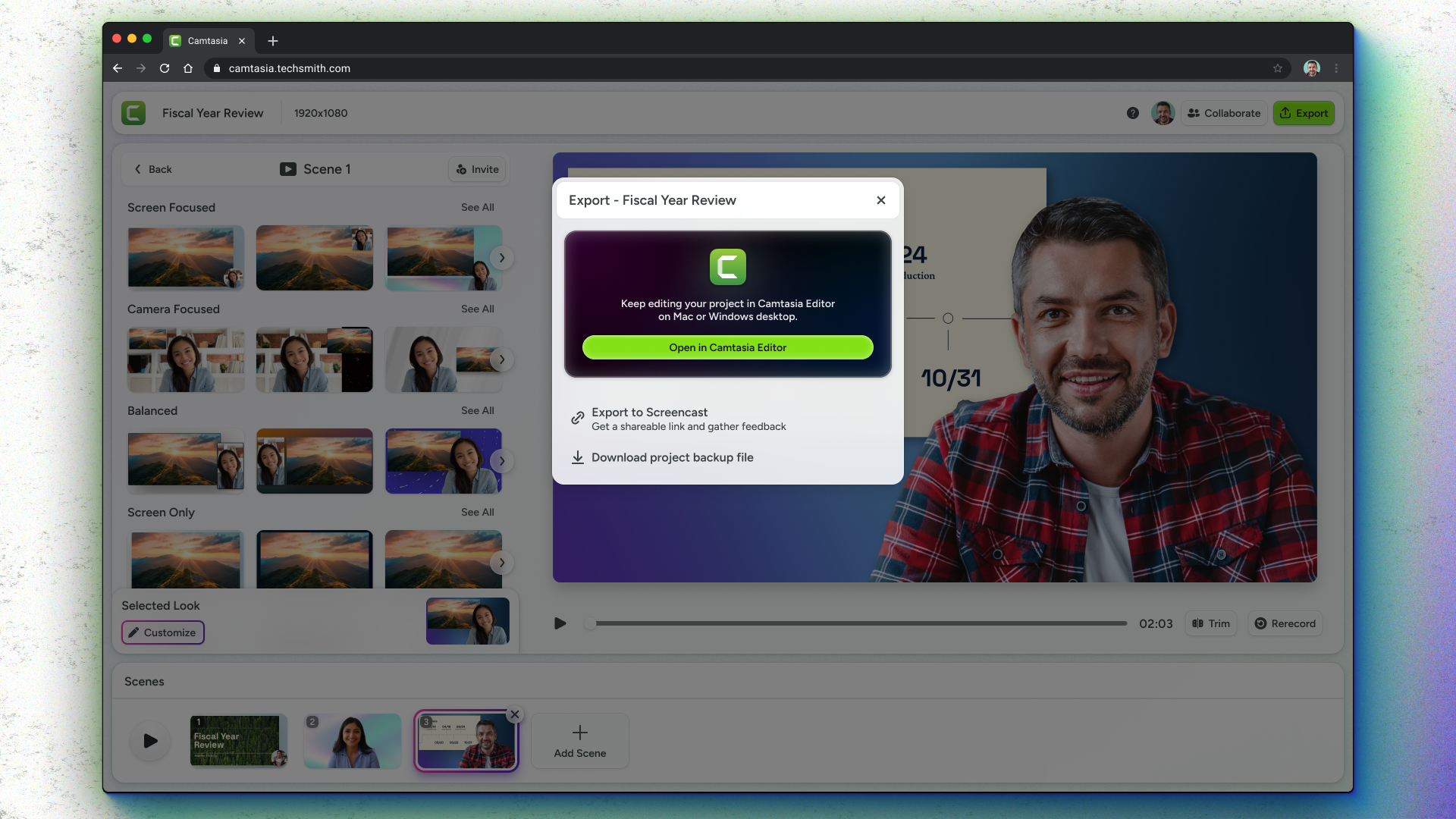Expand next Screen Focused looks arrow
The image size is (1456, 819).
502,258
